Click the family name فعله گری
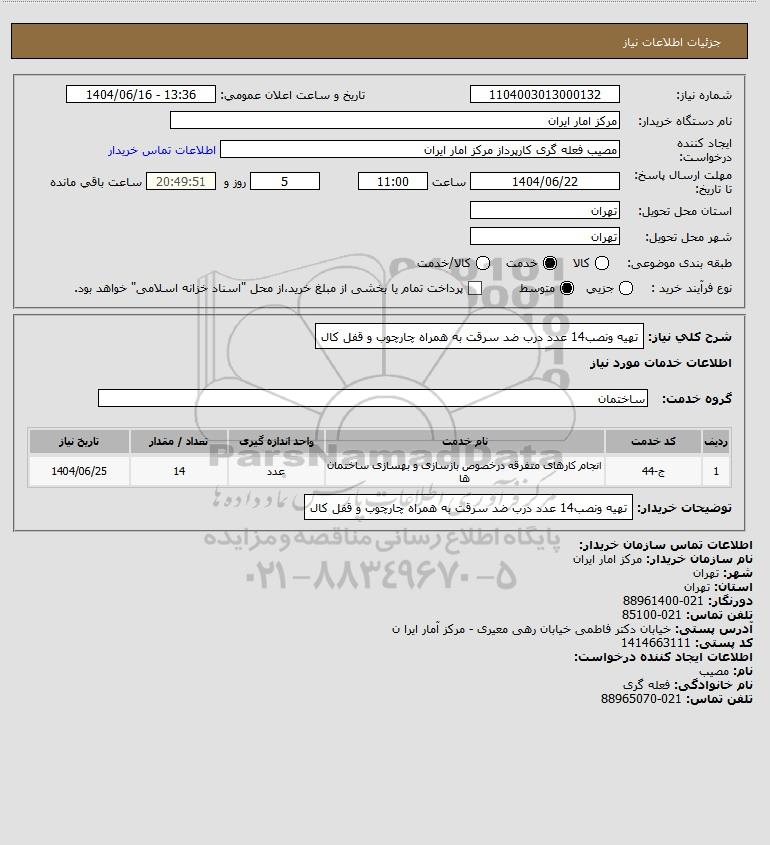The image size is (770, 845). click(x=647, y=685)
